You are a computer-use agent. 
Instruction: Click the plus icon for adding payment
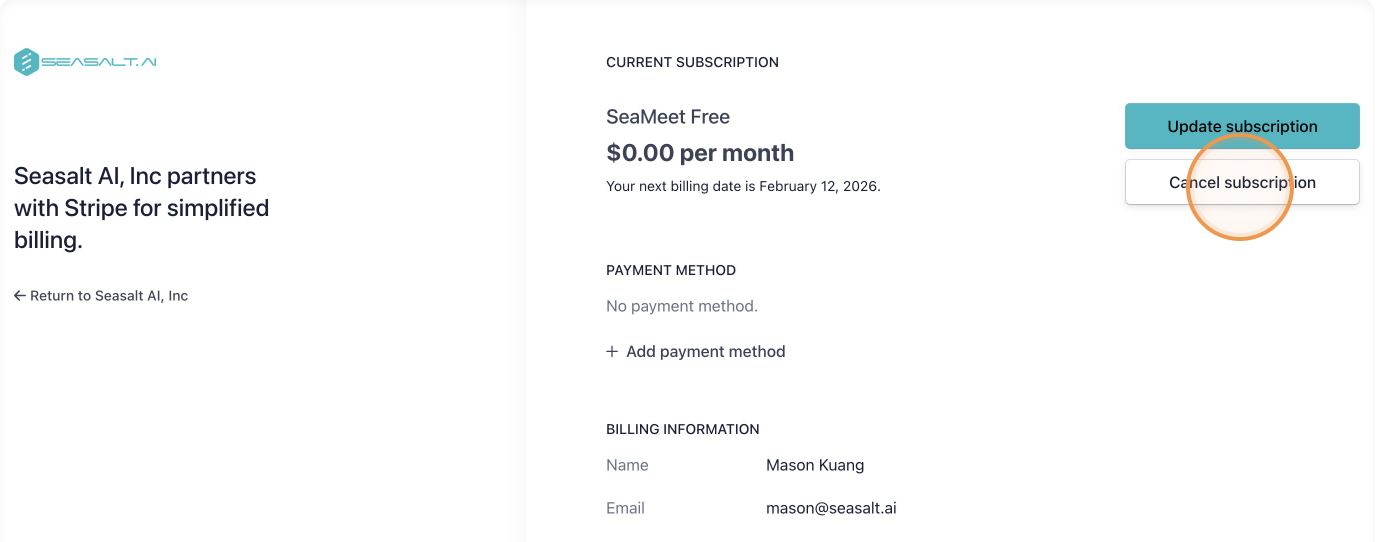612,352
